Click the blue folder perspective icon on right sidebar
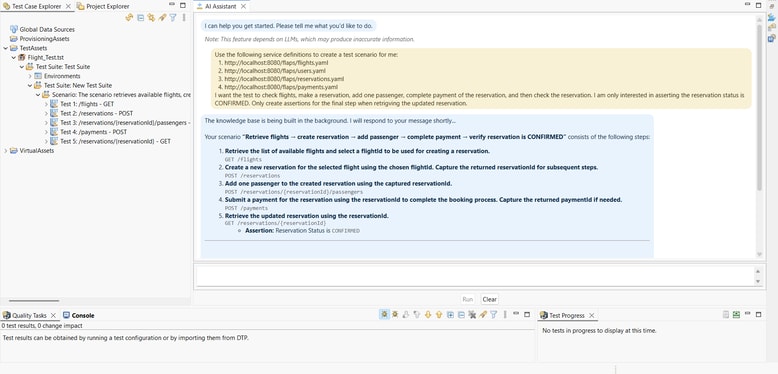The width and height of the screenshot is (778, 374). click(x=772, y=17)
